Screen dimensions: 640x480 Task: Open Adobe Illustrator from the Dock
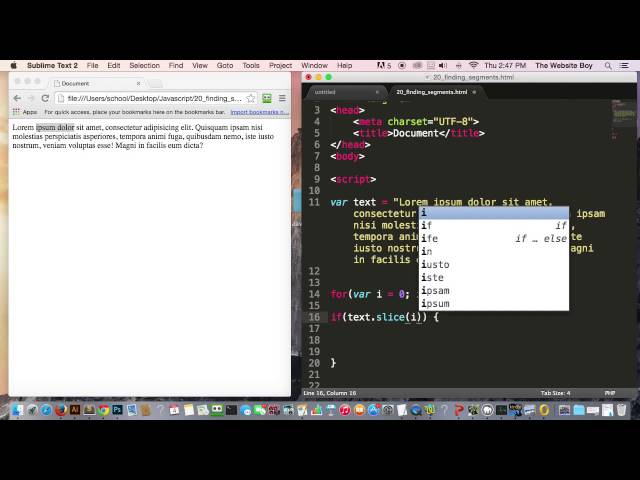point(75,410)
